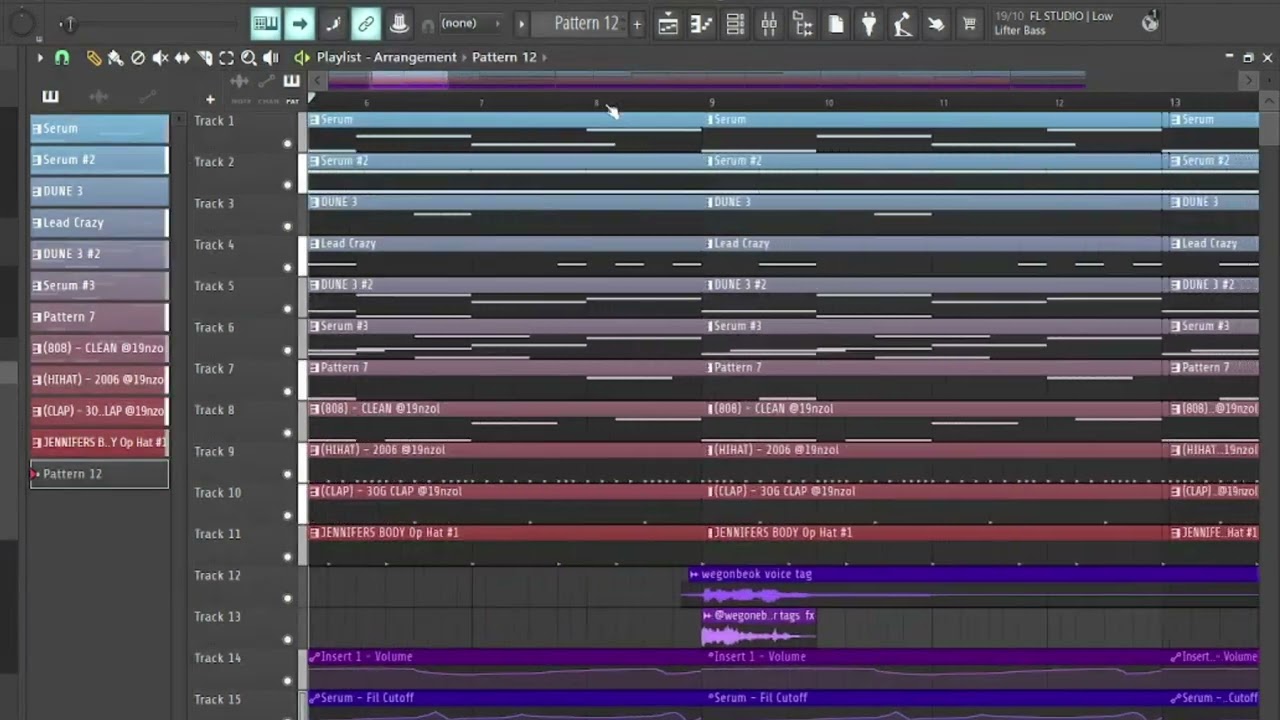Switch picker to the CHAN tab
Screen dimensions: 1280x720
(x=268, y=101)
